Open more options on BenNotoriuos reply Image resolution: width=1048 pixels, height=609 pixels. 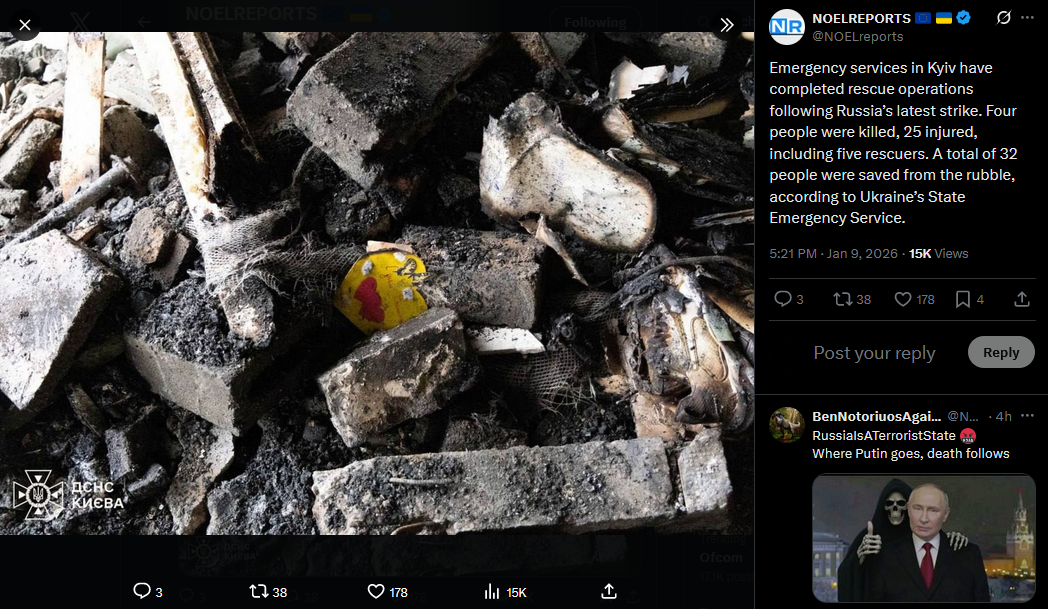(1027, 416)
